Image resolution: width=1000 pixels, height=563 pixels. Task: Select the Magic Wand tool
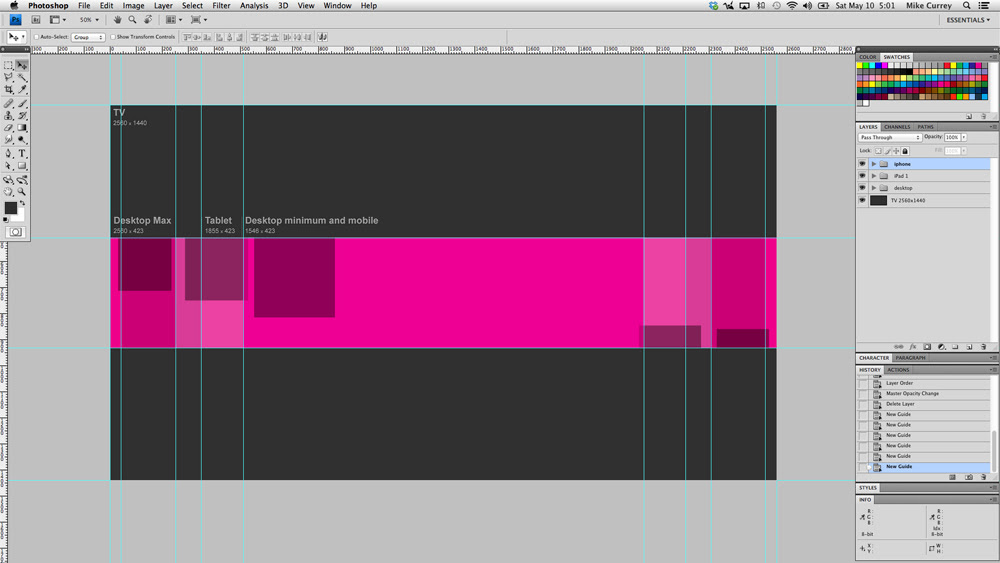tap(22, 77)
